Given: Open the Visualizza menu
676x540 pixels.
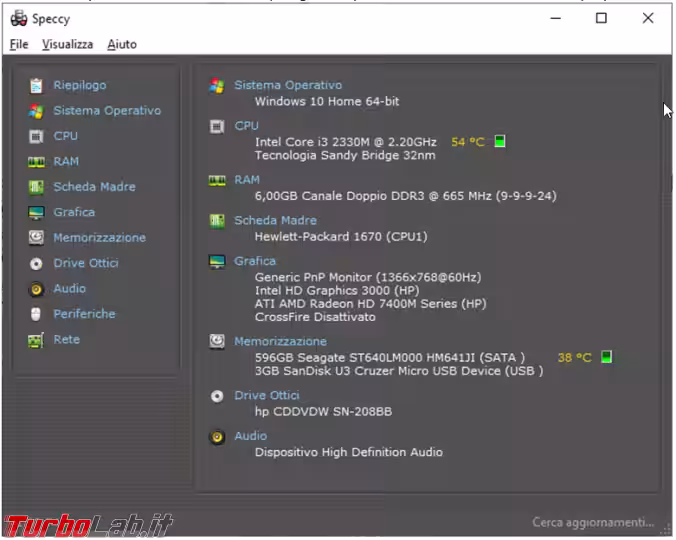Looking at the screenshot, I should (68, 44).
